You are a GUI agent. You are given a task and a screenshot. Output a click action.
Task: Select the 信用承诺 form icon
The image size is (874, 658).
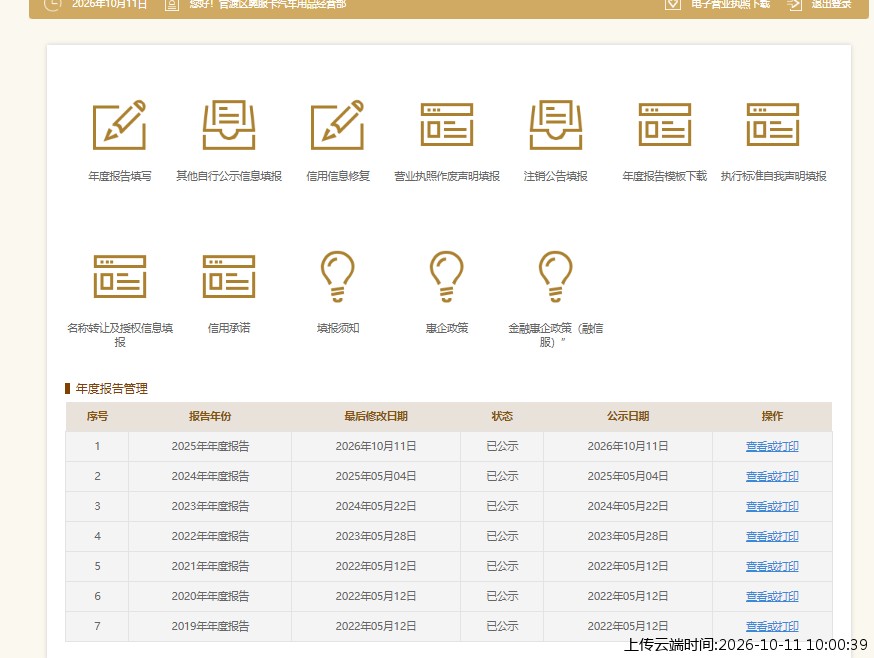[229, 277]
